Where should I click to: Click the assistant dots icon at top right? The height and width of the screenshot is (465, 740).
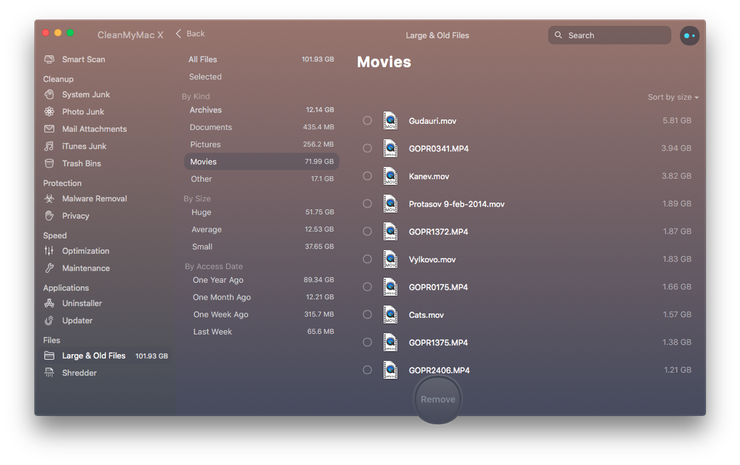(689, 35)
